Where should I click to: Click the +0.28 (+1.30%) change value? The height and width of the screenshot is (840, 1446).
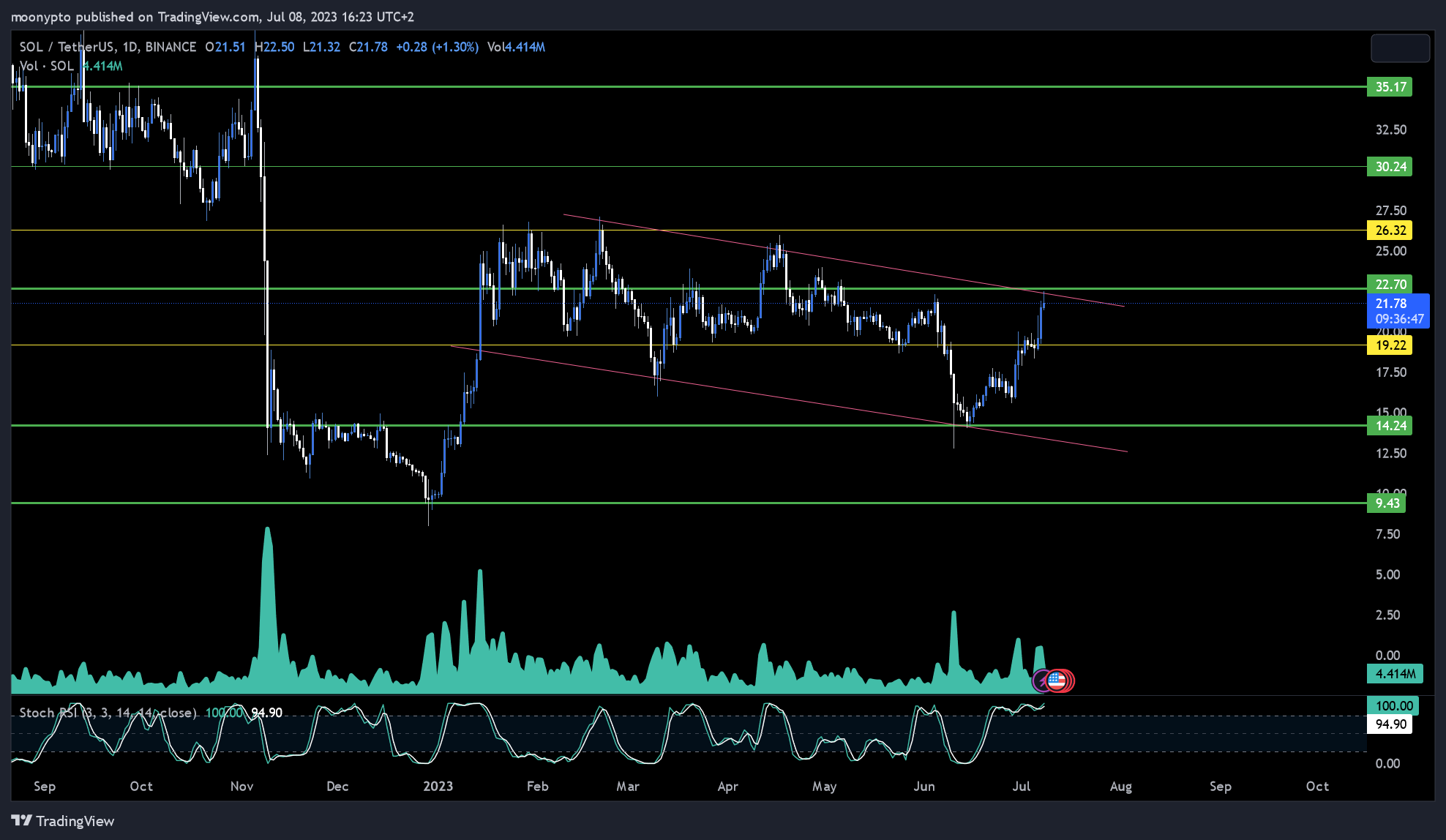(438, 47)
